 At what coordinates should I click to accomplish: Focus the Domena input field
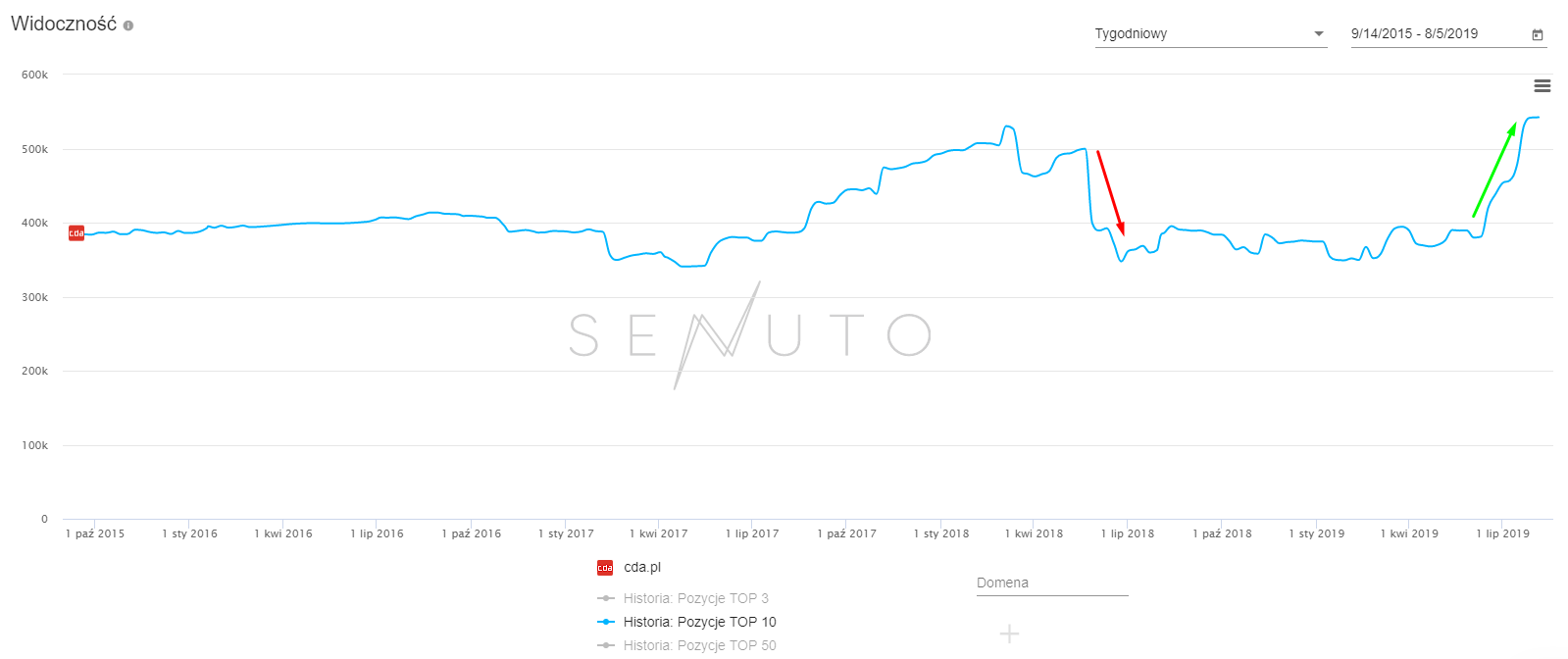tap(1051, 583)
